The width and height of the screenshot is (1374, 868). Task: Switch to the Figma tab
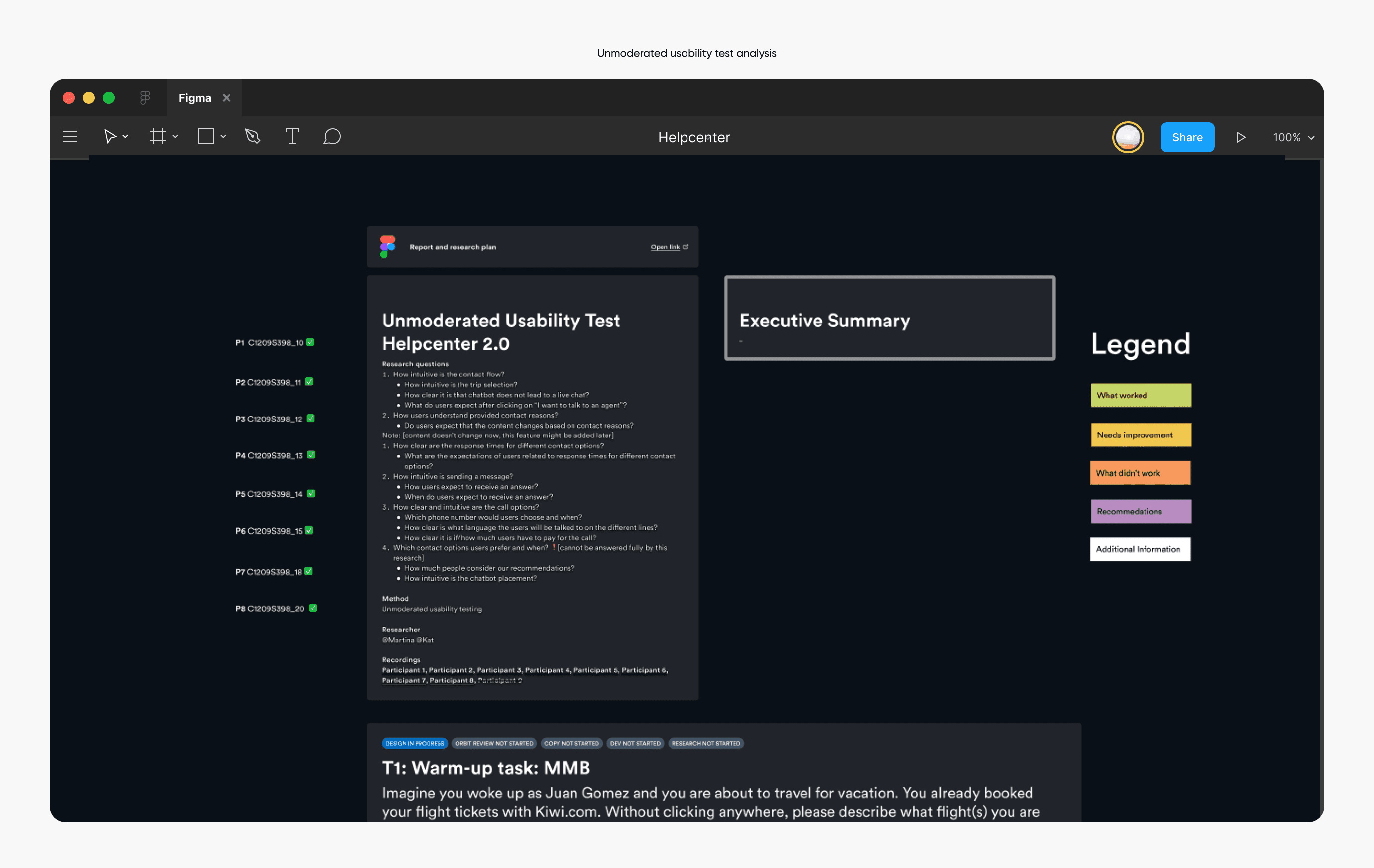point(195,98)
